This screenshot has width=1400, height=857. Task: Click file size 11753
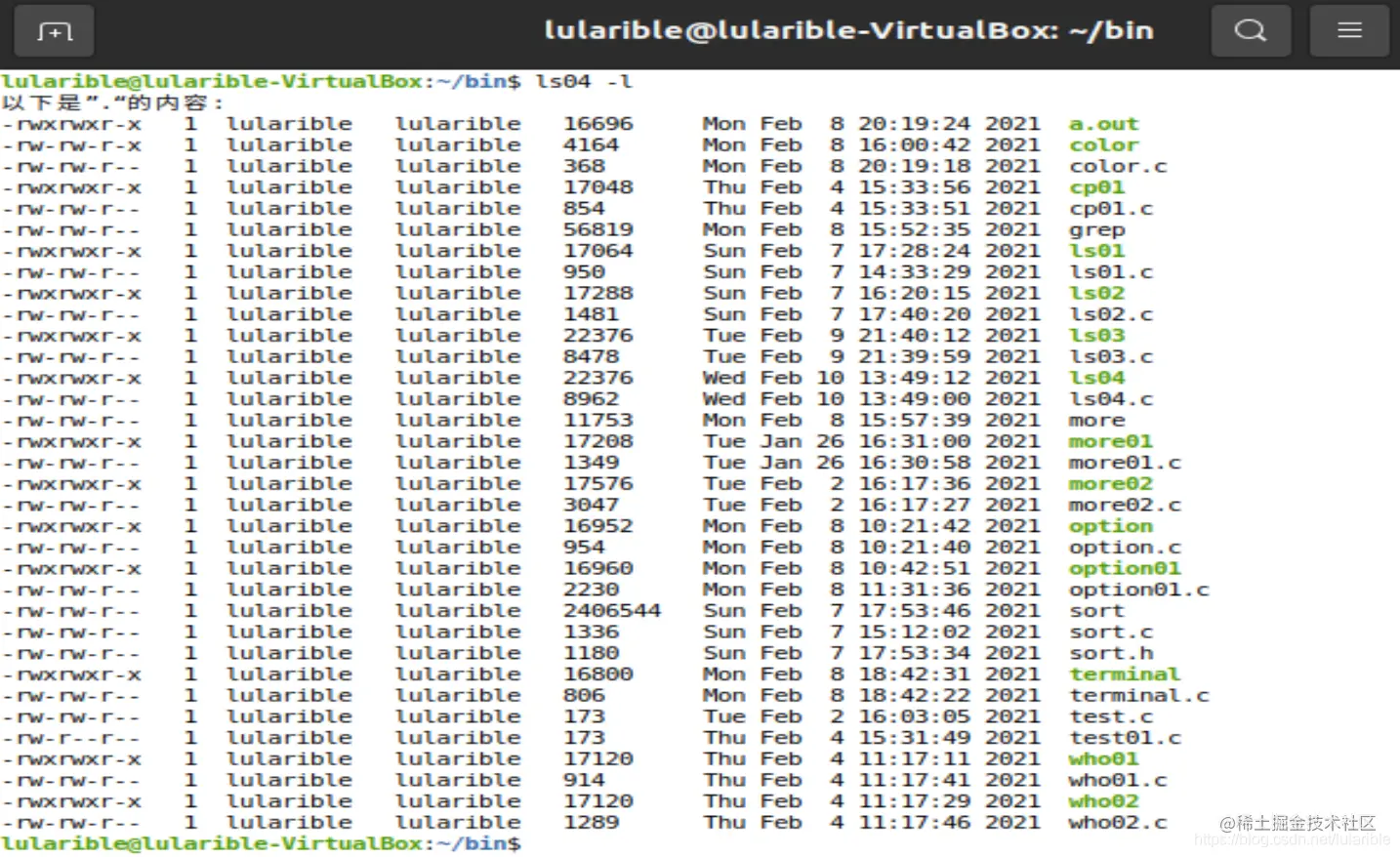(x=598, y=421)
